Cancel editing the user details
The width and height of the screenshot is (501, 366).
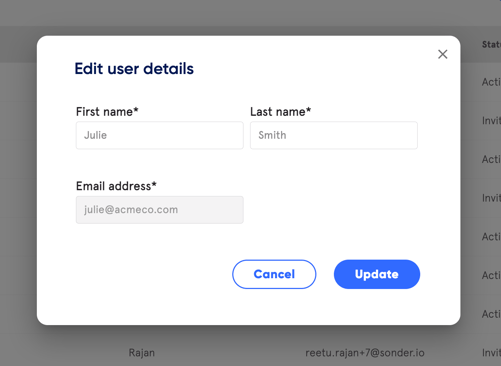(x=274, y=274)
